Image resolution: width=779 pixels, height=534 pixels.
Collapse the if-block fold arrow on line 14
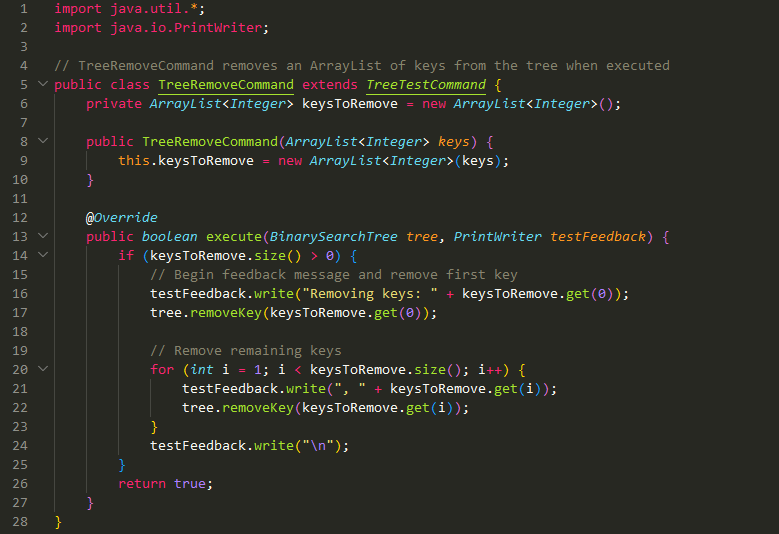[43, 255]
